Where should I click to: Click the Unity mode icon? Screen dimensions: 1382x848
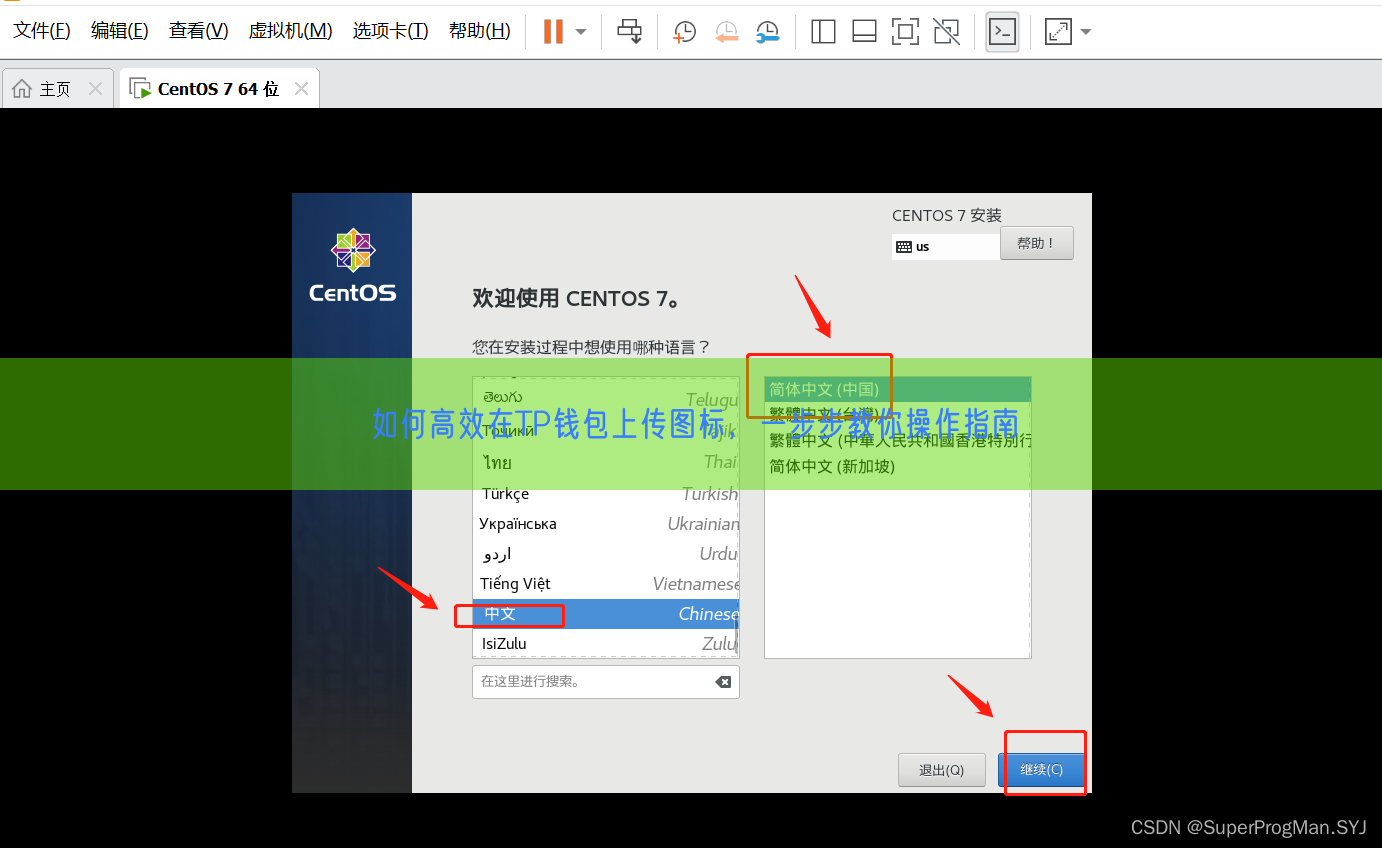tap(946, 32)
